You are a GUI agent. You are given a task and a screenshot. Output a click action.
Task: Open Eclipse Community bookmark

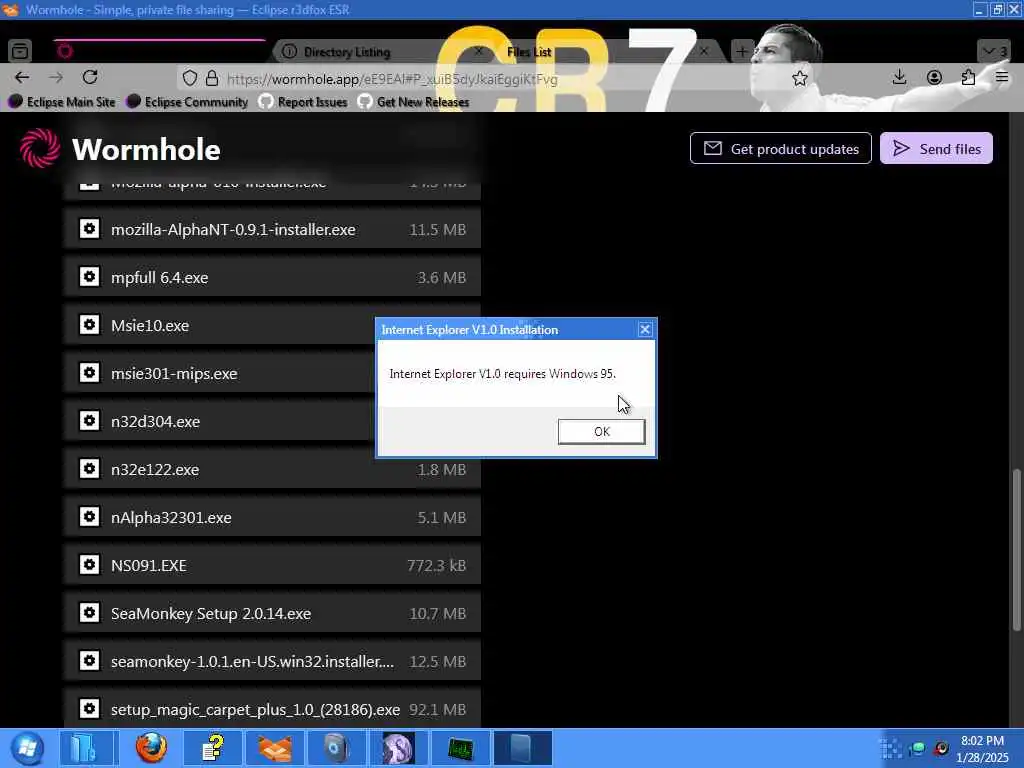[x=188, y=102]
